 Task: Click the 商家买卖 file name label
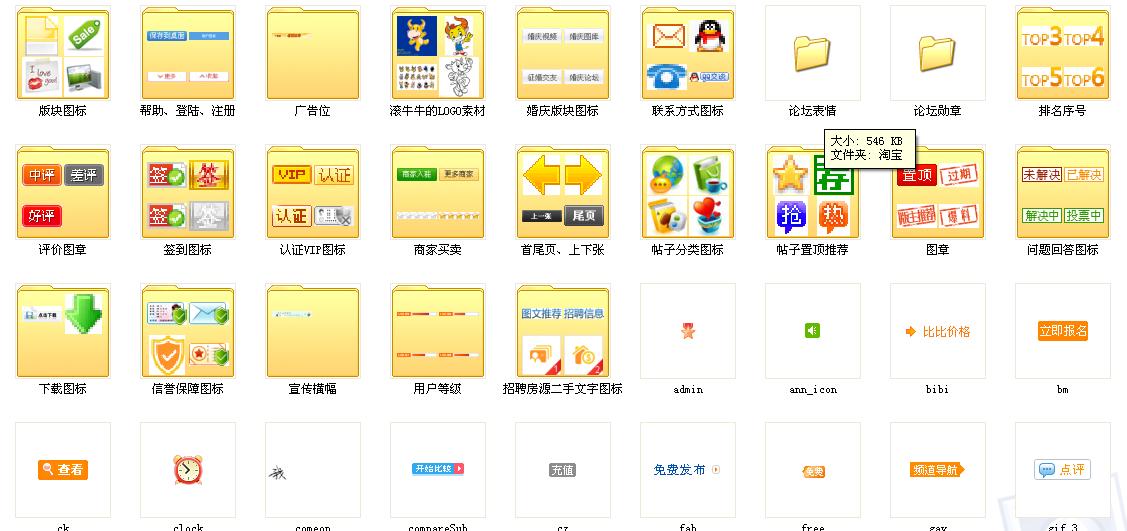(x=438, y=250)
